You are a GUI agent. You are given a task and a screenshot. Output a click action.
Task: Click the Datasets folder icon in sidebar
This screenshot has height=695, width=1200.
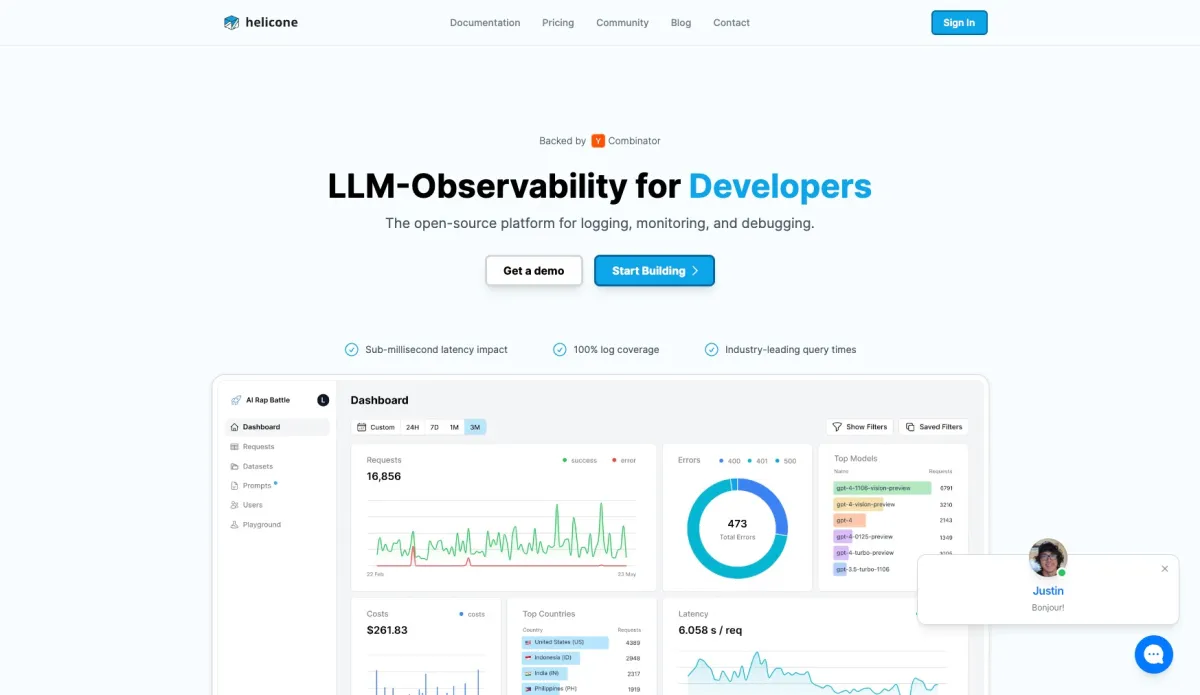click(x=235, y=466)
